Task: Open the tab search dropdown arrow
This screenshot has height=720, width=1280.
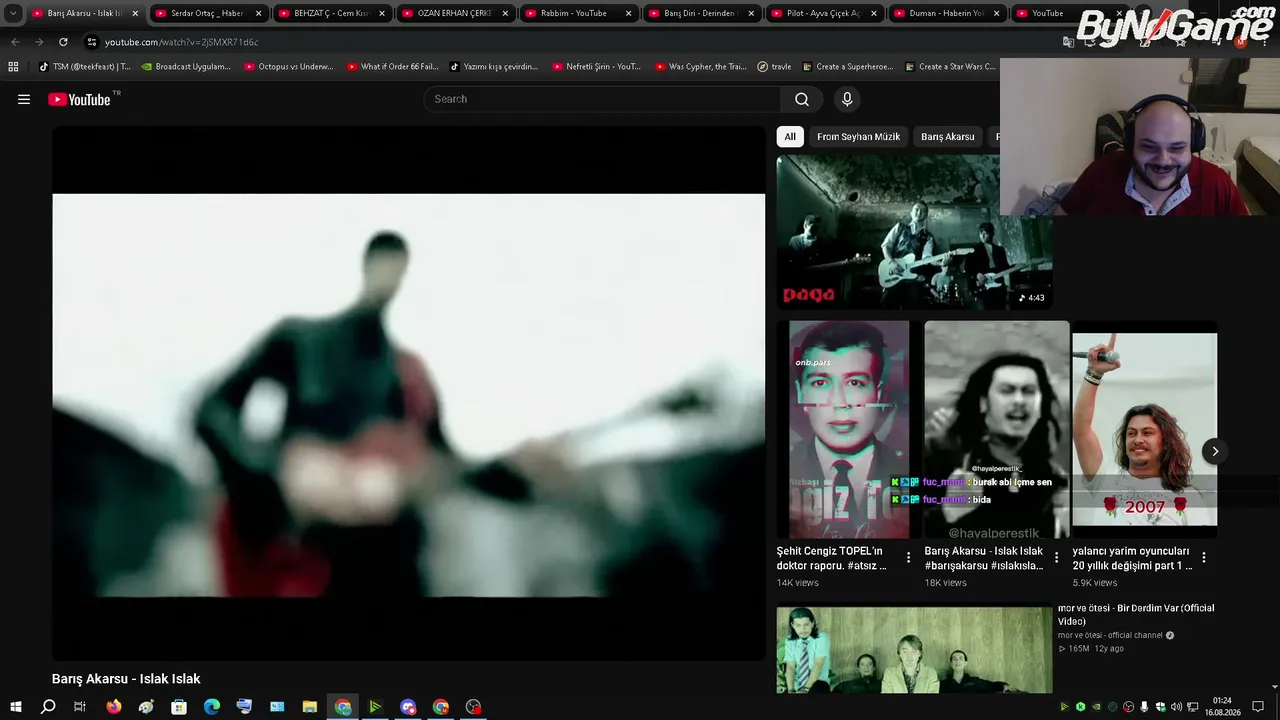Action: (13, 14)
